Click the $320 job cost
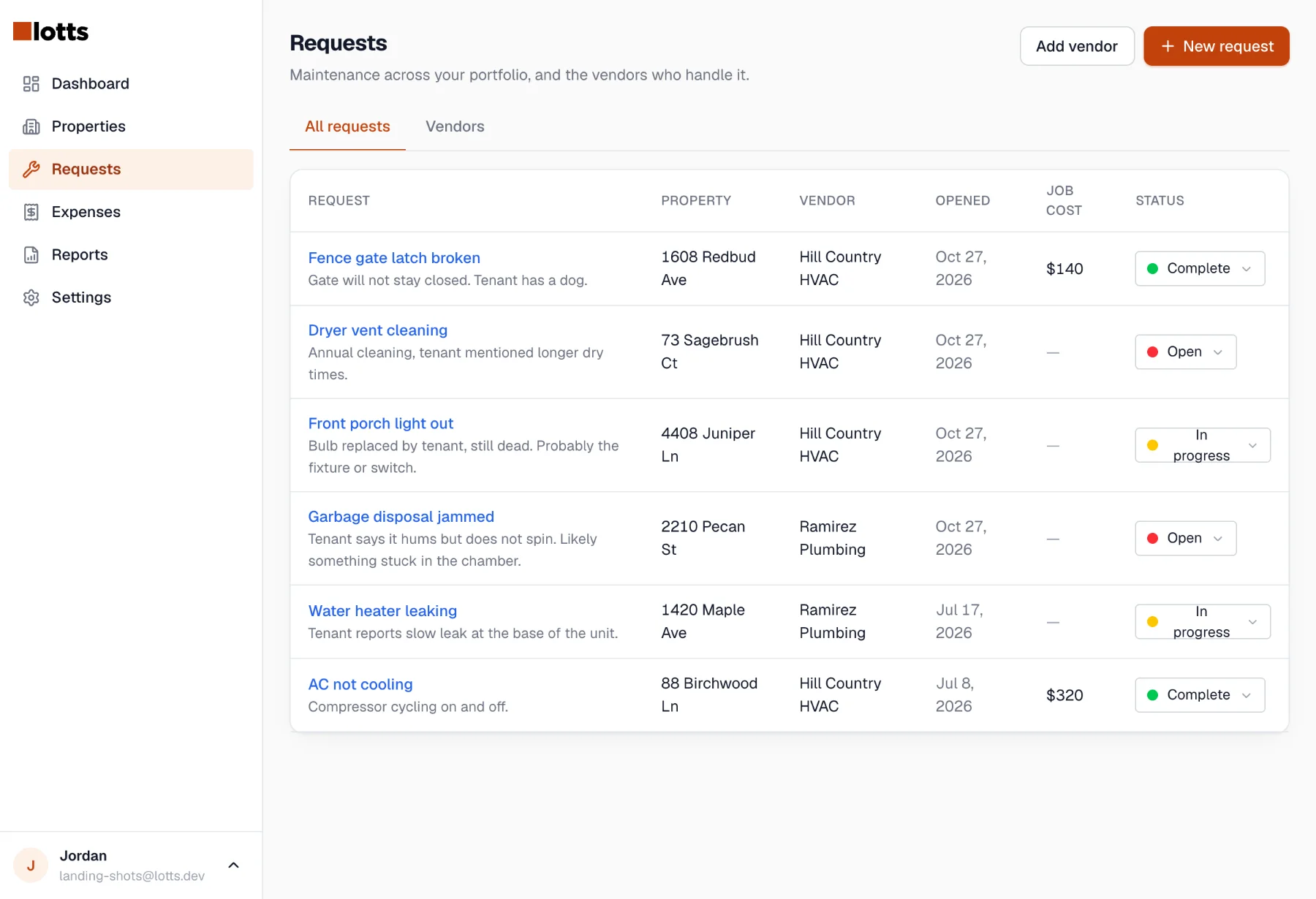 pos(1064,695)
